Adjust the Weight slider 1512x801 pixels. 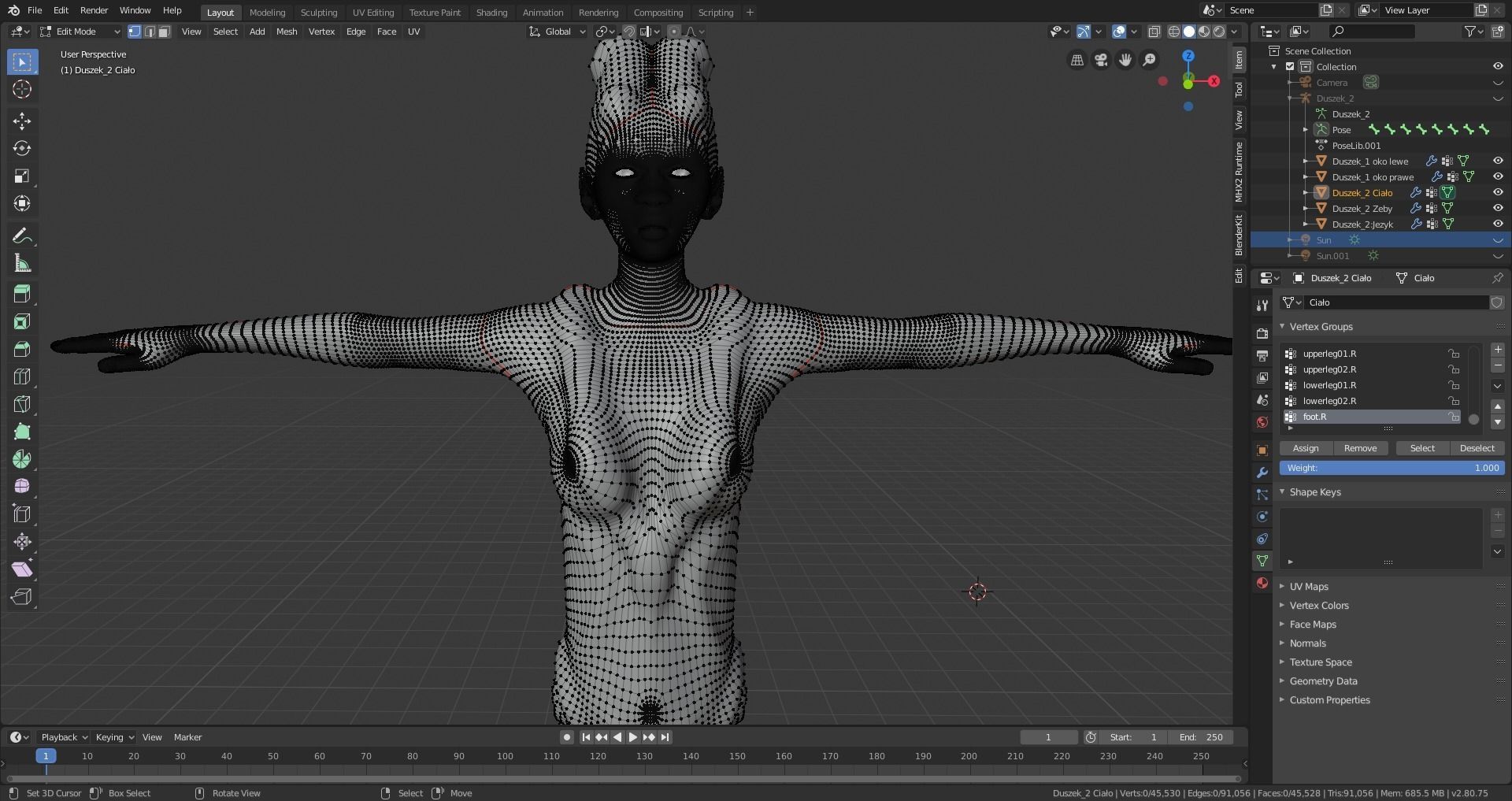1392,468
